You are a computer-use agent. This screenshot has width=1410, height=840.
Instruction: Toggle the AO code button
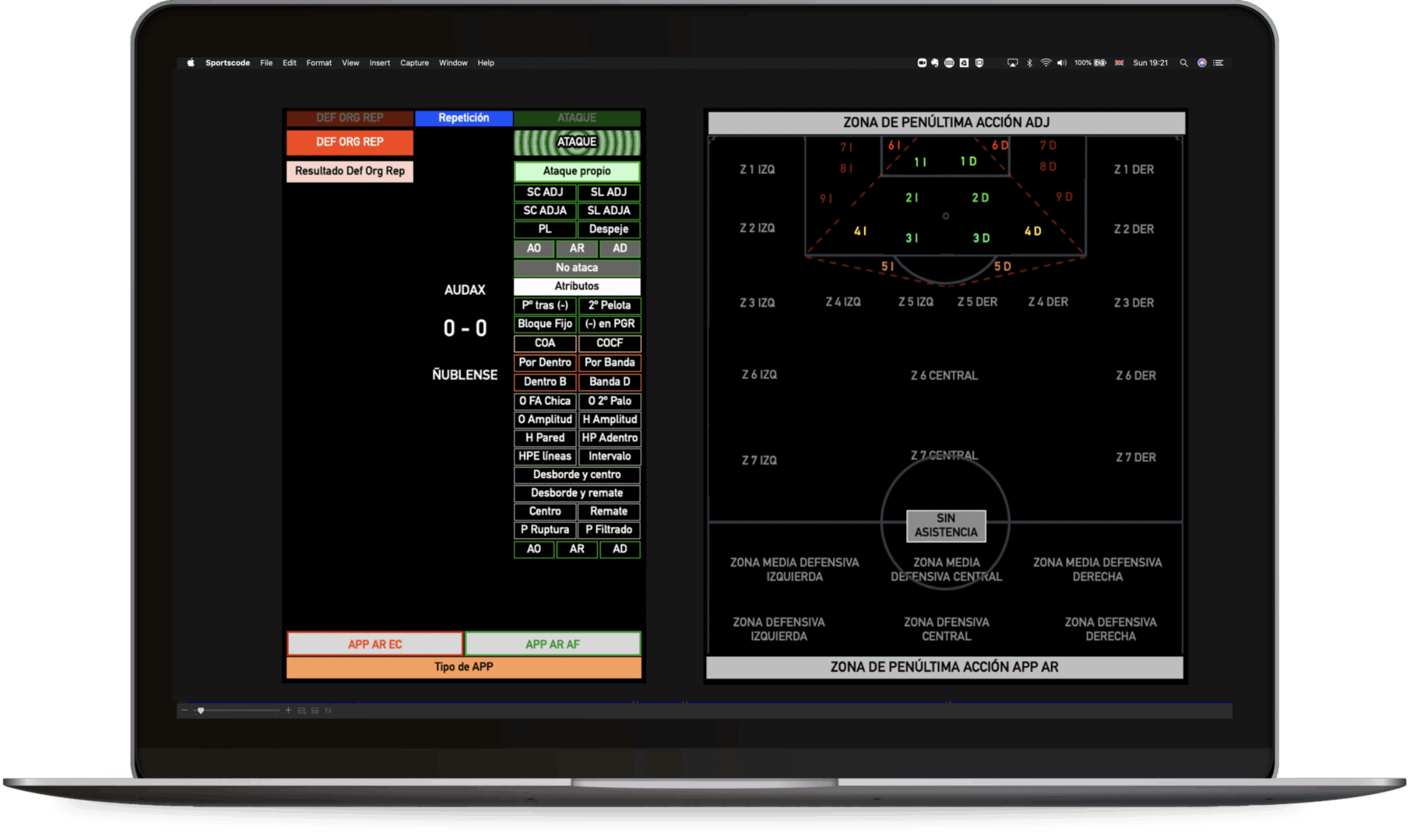pos(533,248)
